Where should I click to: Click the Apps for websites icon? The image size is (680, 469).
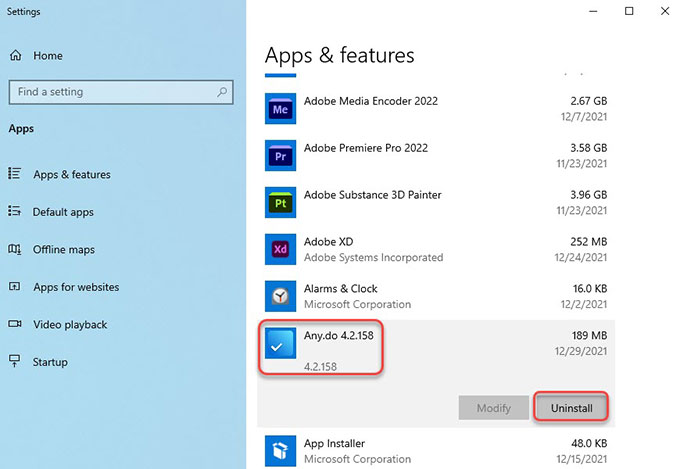pos(14,286)
